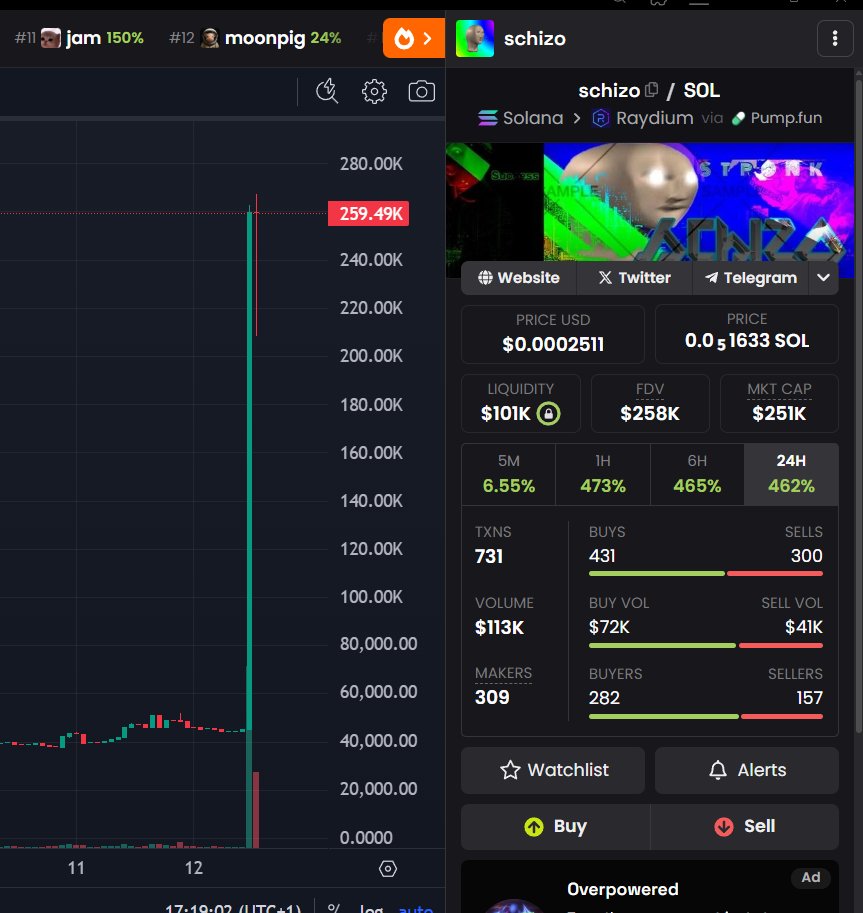Click the 259.49K current price label
Image resolution: width=863 pixels, height=913 pixels.
(x=369, y=214)
